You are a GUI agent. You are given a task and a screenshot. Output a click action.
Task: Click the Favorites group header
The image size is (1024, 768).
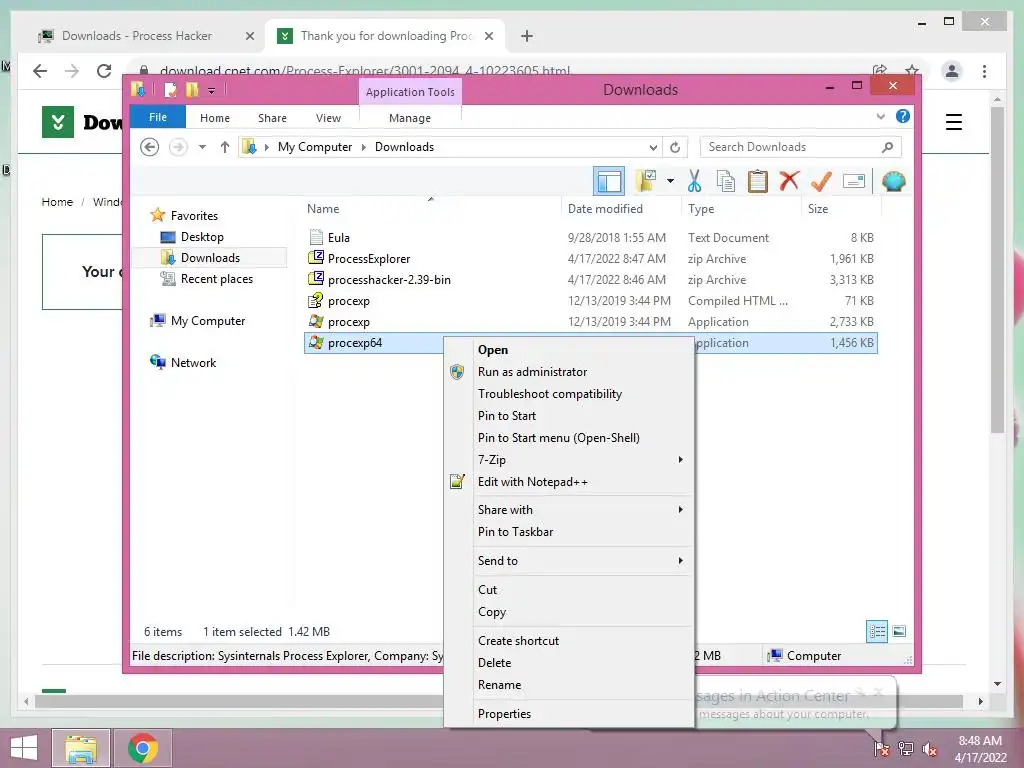pyautogui.click(x=194, y=216)
